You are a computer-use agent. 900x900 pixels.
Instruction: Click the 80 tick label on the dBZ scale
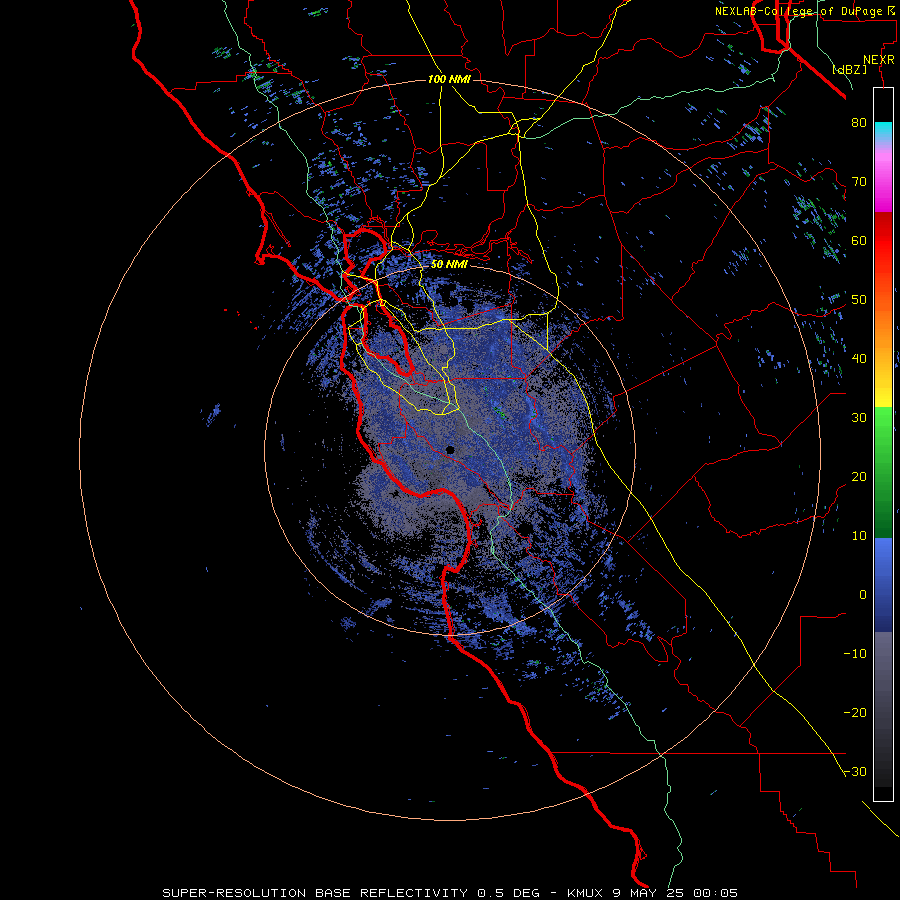[x=859, y=123]
